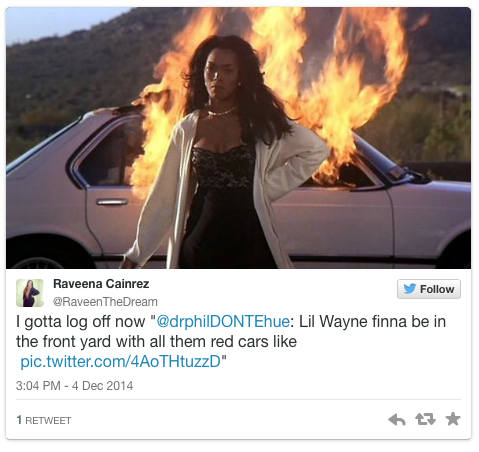Click the hillside sky corner of photo

click(50, 22)
